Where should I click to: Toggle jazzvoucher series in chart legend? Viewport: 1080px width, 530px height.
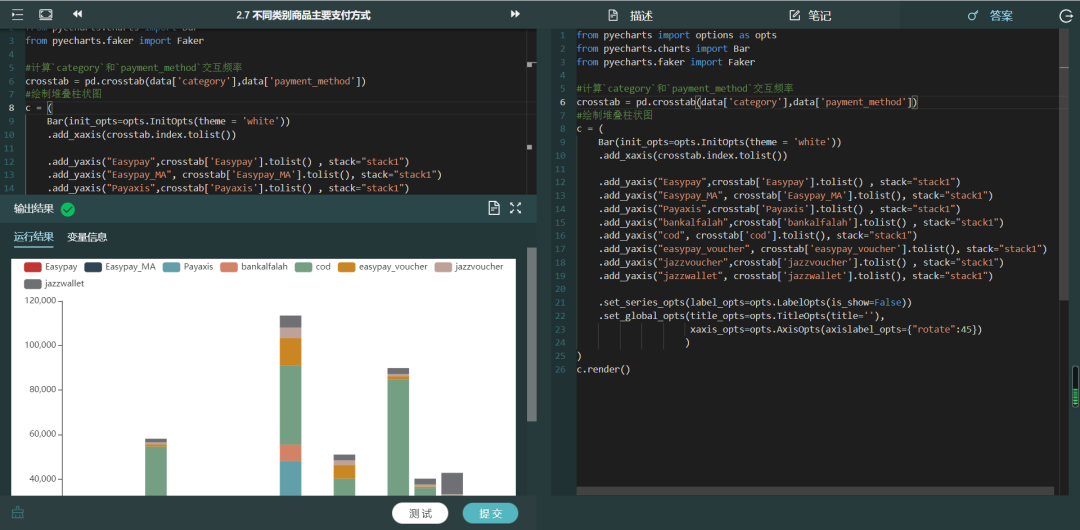[469, 267]
